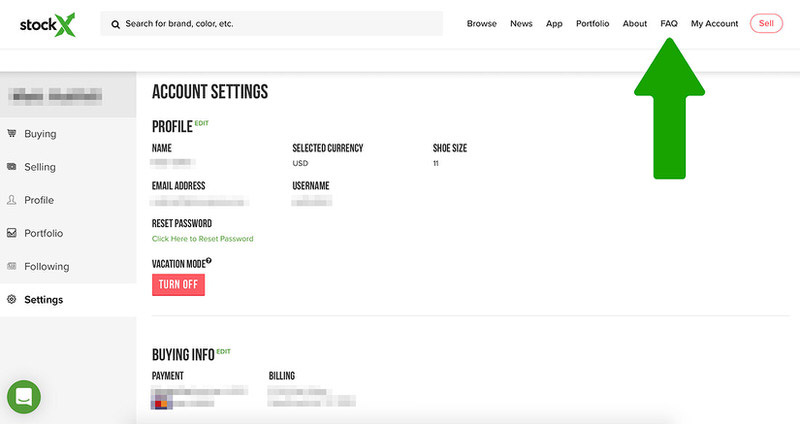Image resolution: width=800 pixels, height=424 pixels.
Task: Select Profile in sidebar
Action: (x=39, y=200)
